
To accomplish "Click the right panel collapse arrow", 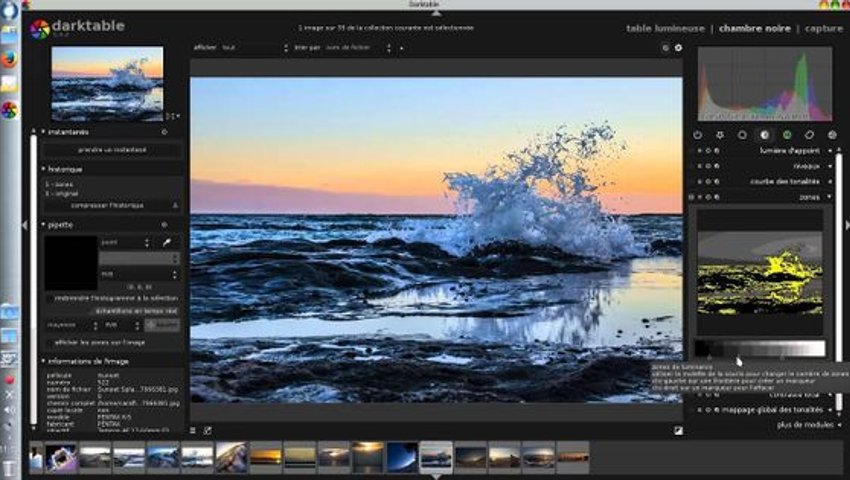I will [x=847, y=225].
